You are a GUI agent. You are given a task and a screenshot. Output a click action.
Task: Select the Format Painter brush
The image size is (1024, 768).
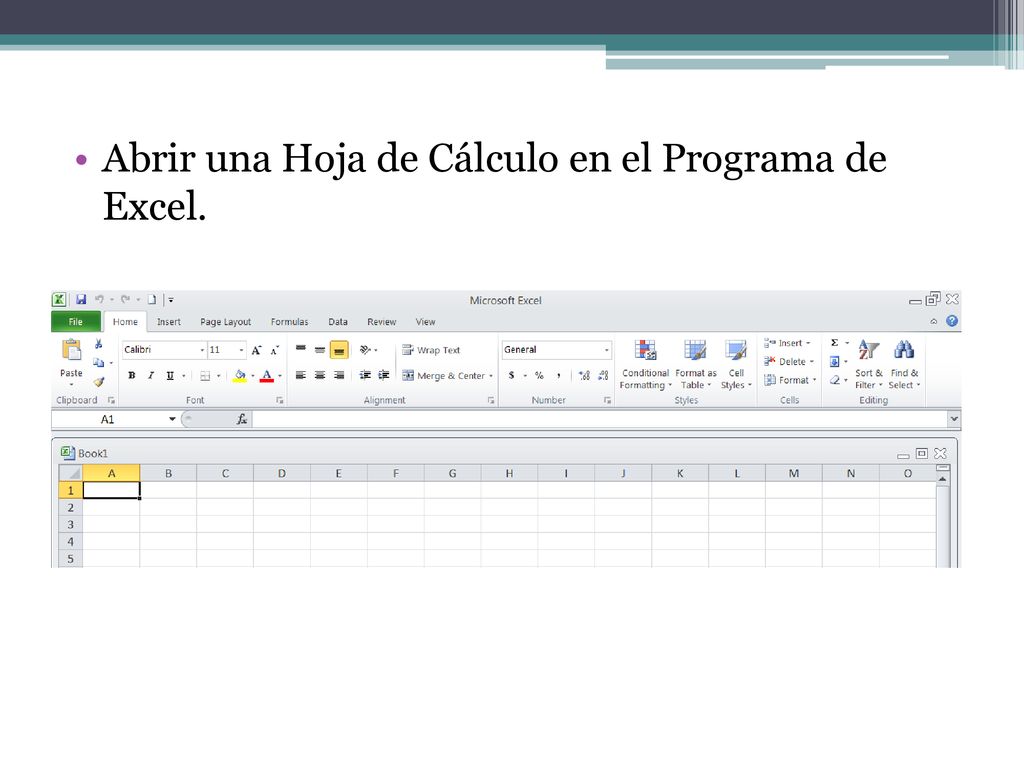pos(99,381)
